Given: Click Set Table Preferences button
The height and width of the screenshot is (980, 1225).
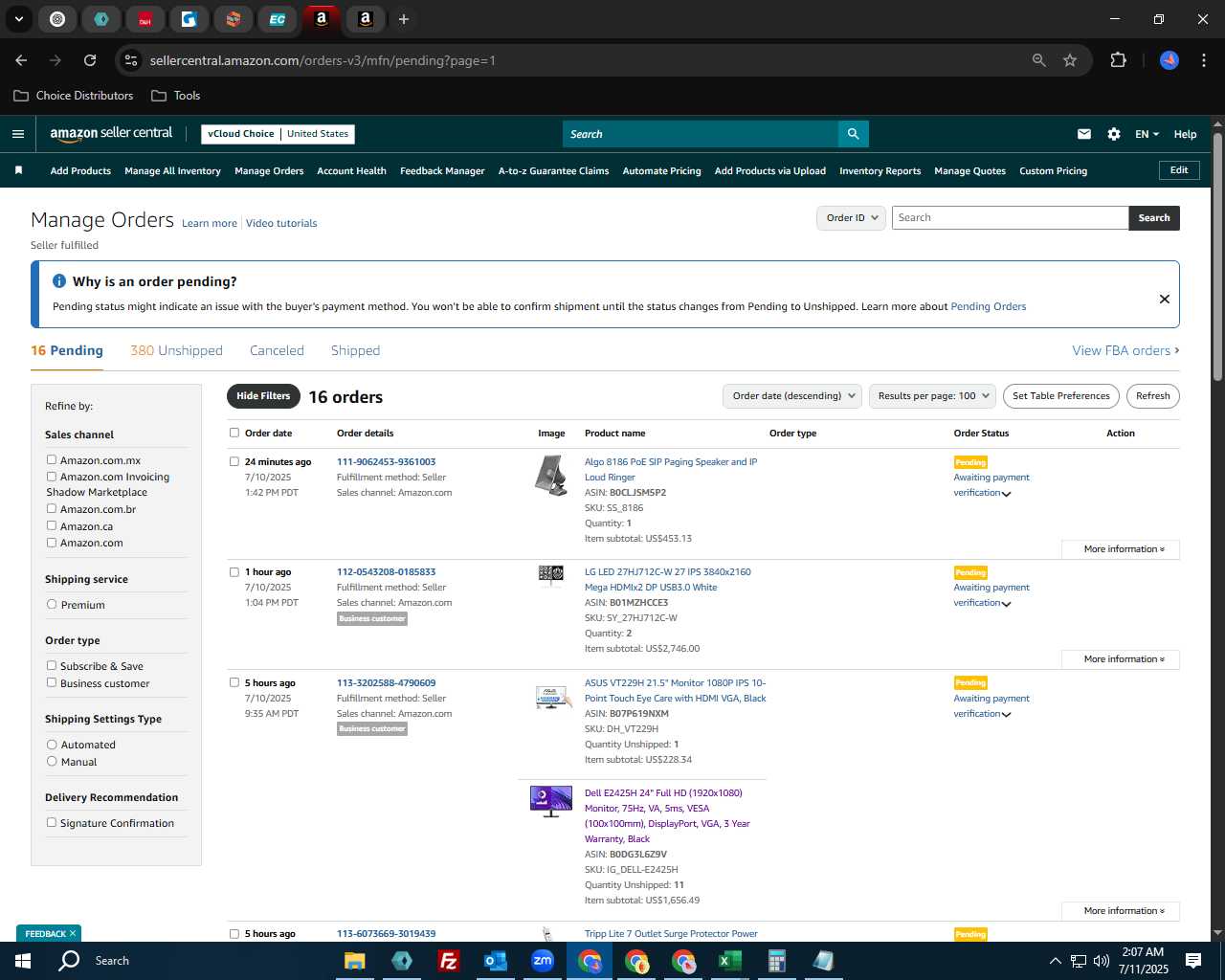Looking at the screenshot, I should tap(1060, 396).
